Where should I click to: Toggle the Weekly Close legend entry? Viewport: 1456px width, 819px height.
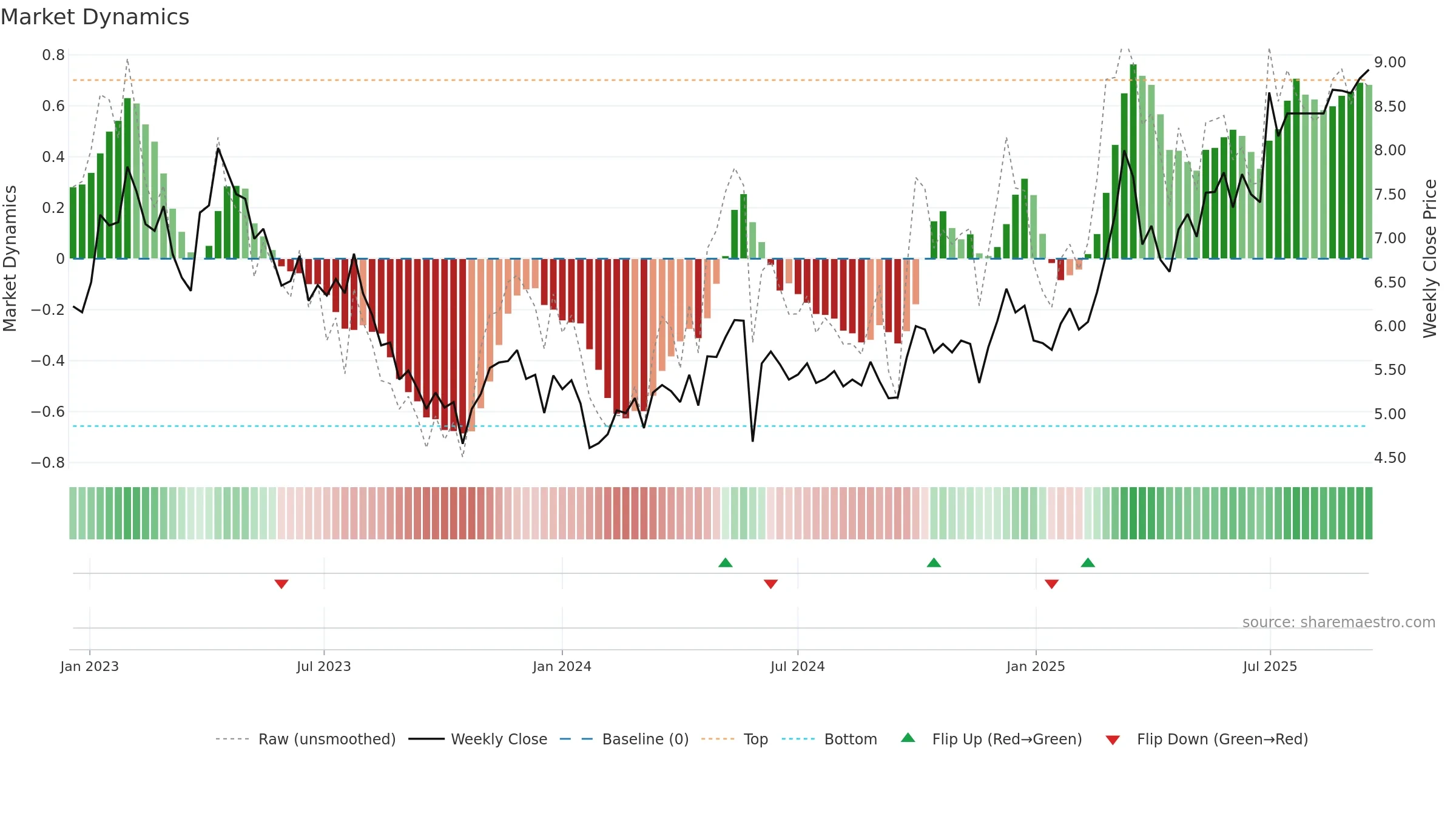477,739
